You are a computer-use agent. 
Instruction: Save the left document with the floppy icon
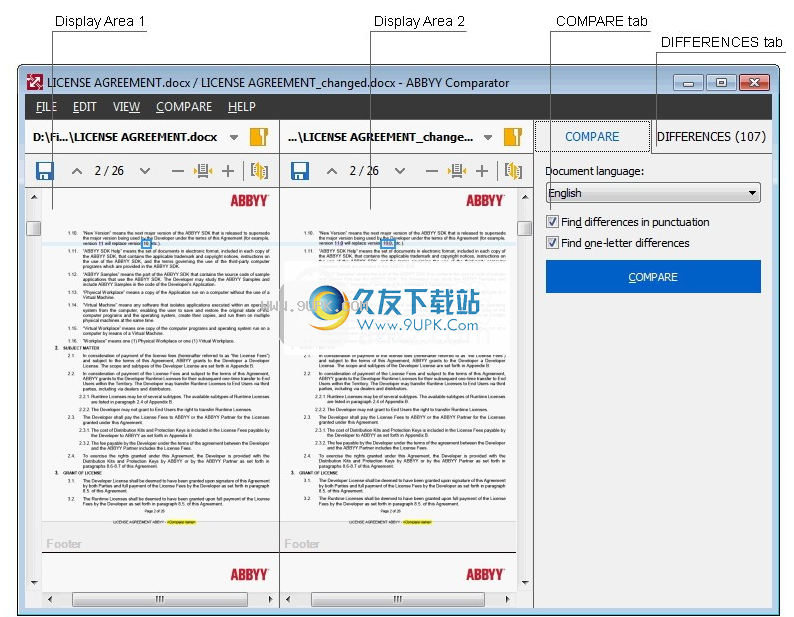(45, 171)
